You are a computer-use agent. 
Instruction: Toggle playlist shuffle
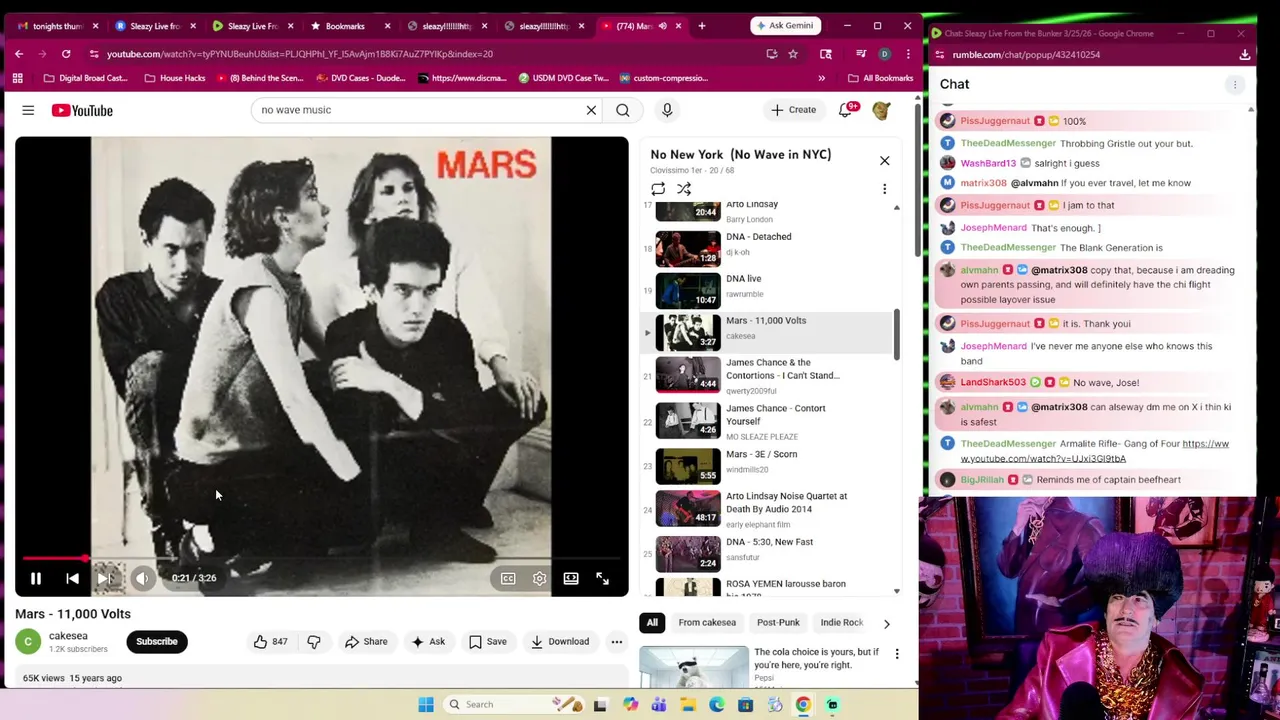coord(684,189)
